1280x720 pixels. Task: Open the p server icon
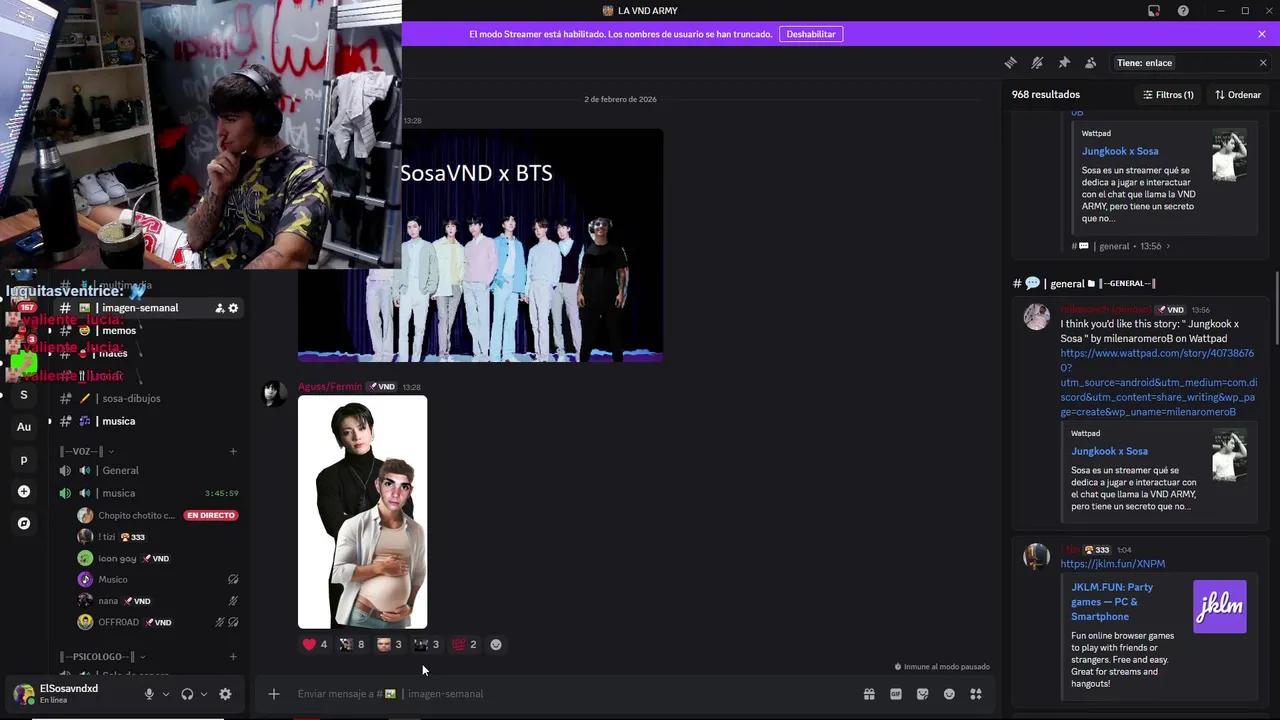coord(24,460)
